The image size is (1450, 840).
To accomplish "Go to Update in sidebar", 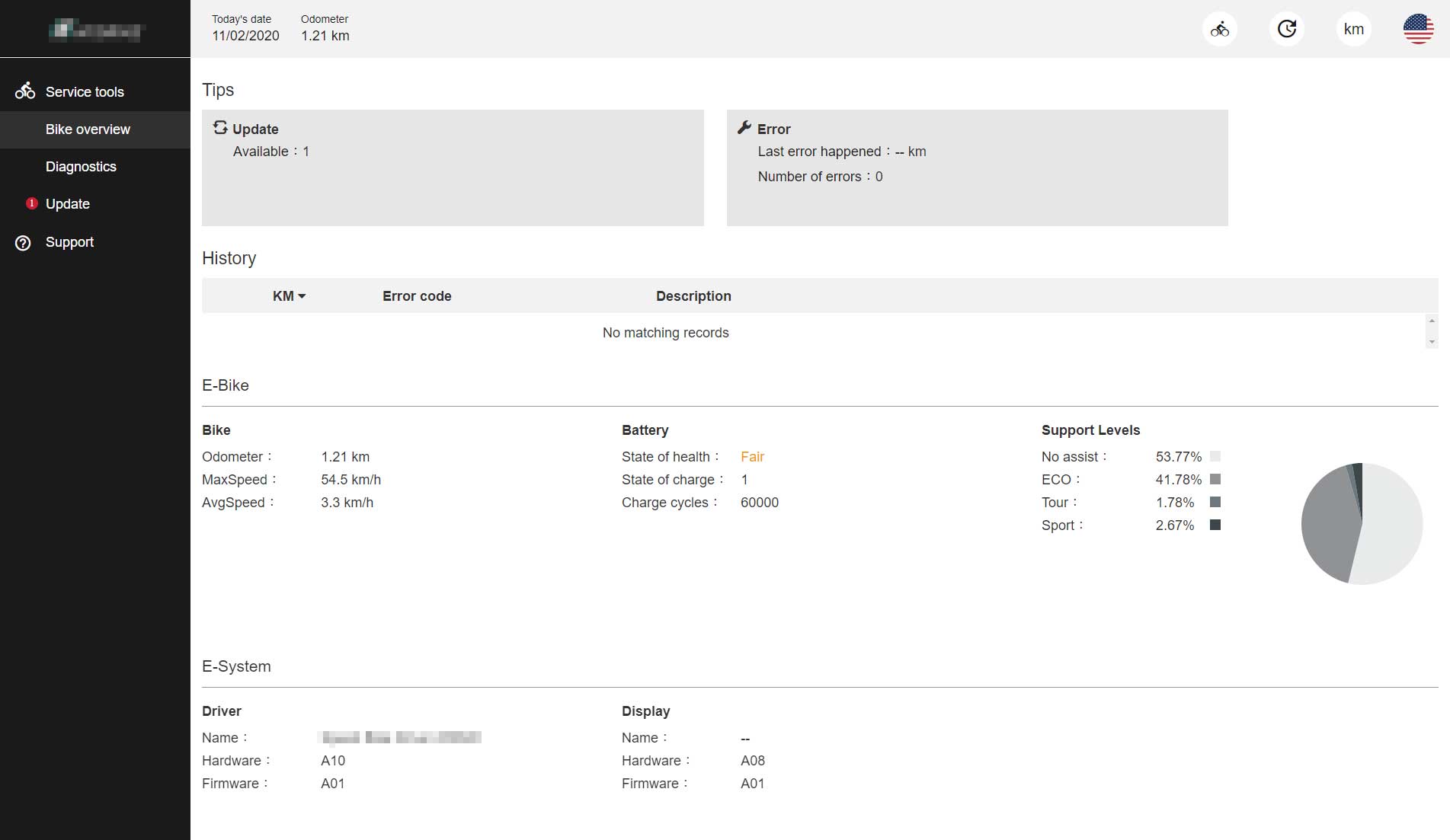I will (68, 204).
